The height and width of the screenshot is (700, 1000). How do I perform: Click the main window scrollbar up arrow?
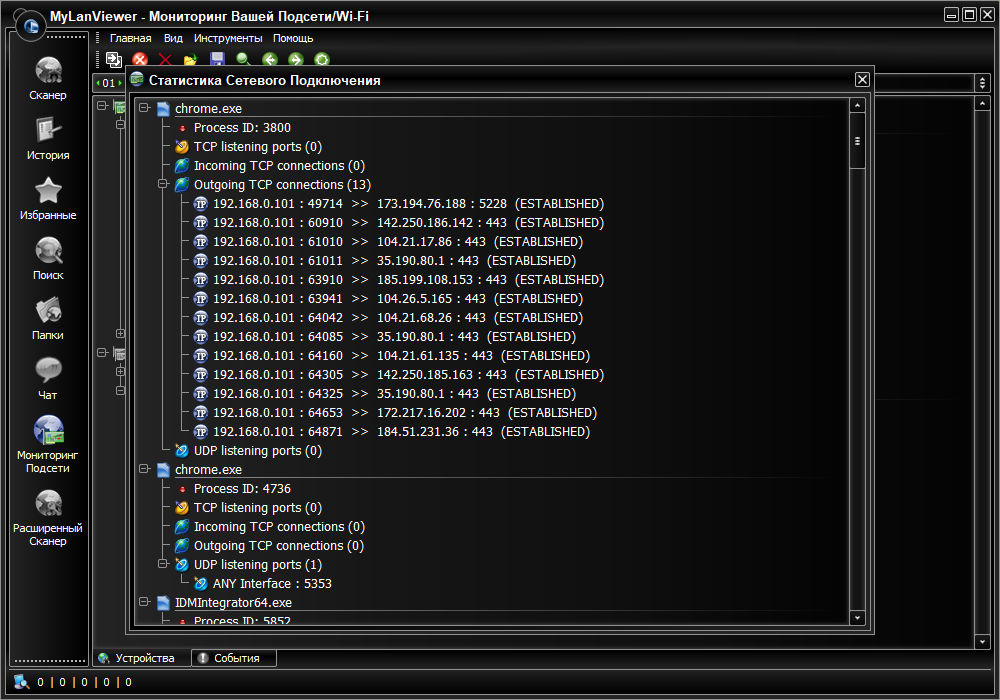point(982,103)
